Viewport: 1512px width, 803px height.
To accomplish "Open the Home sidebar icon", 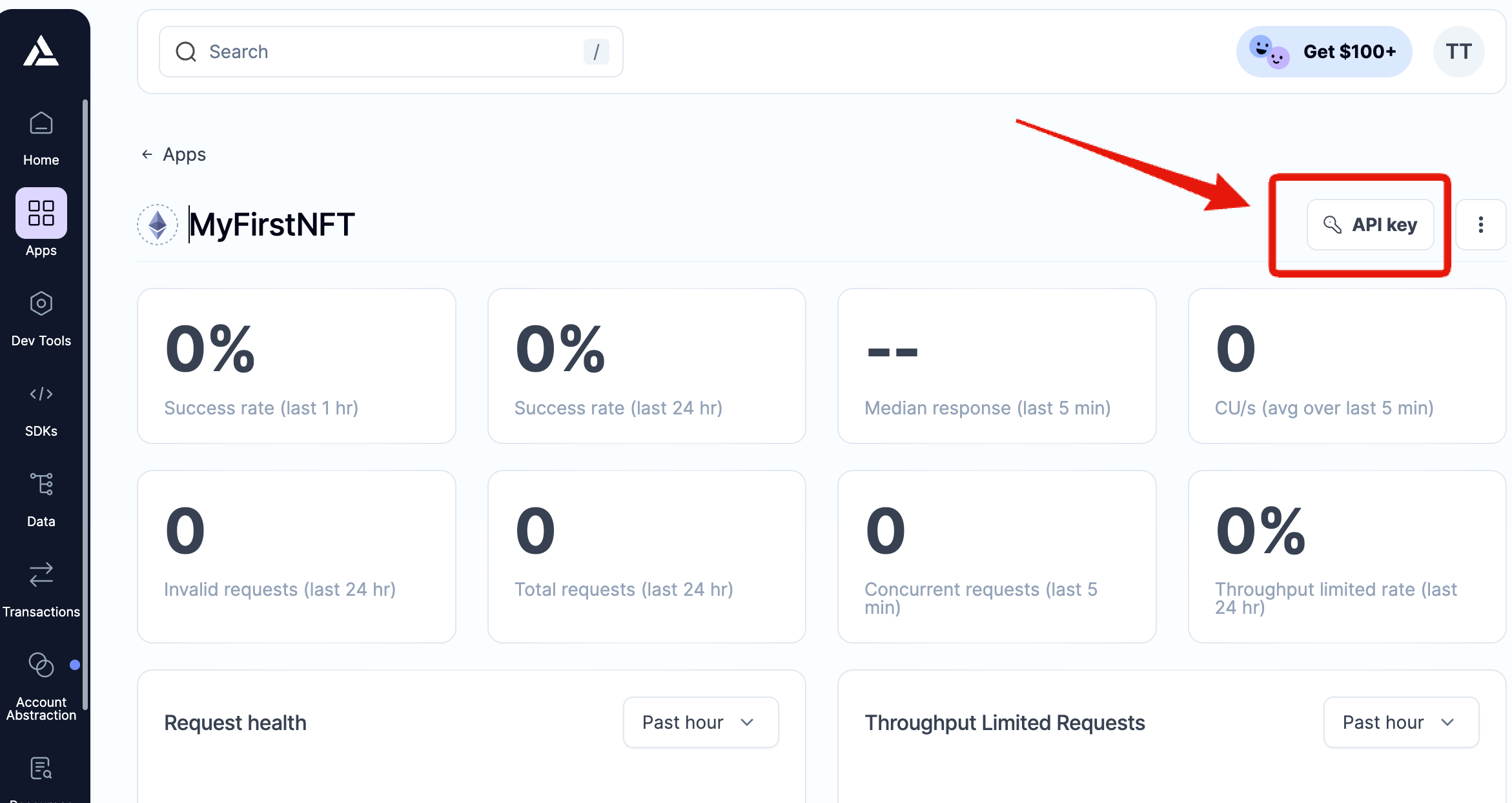I will point(41,123).
